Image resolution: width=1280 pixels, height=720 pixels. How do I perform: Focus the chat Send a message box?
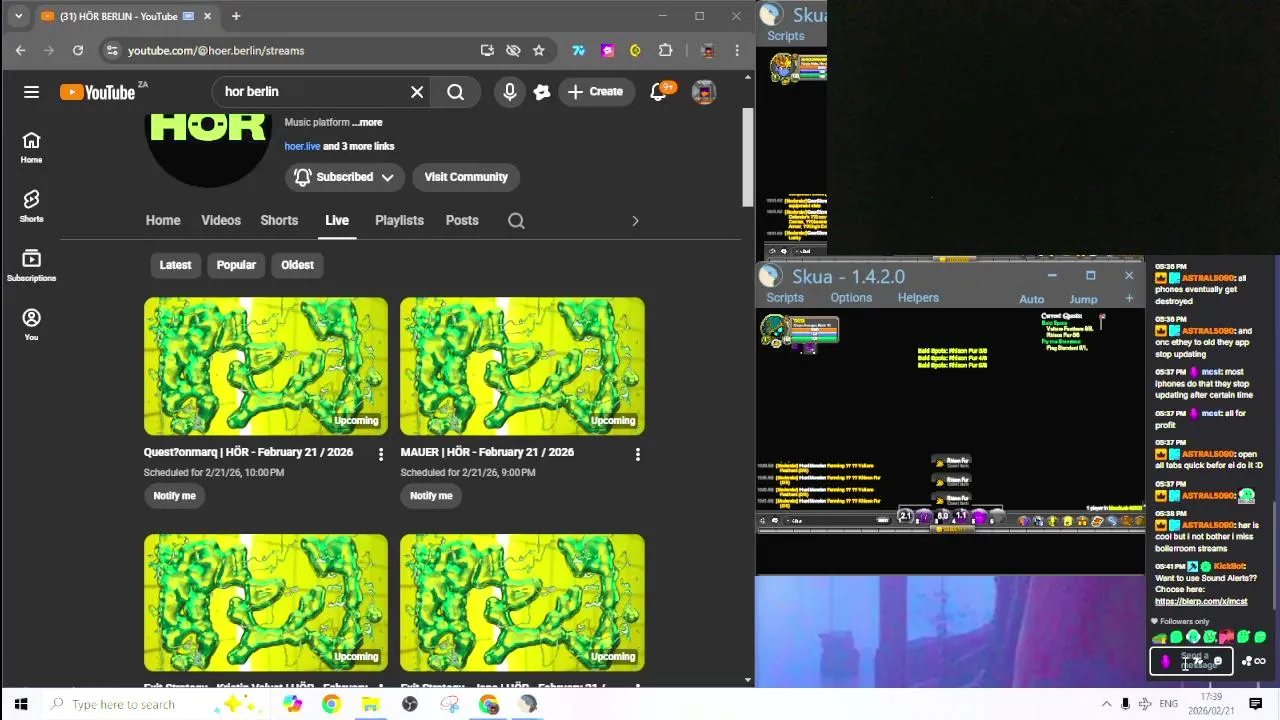tap(1191, 661)
